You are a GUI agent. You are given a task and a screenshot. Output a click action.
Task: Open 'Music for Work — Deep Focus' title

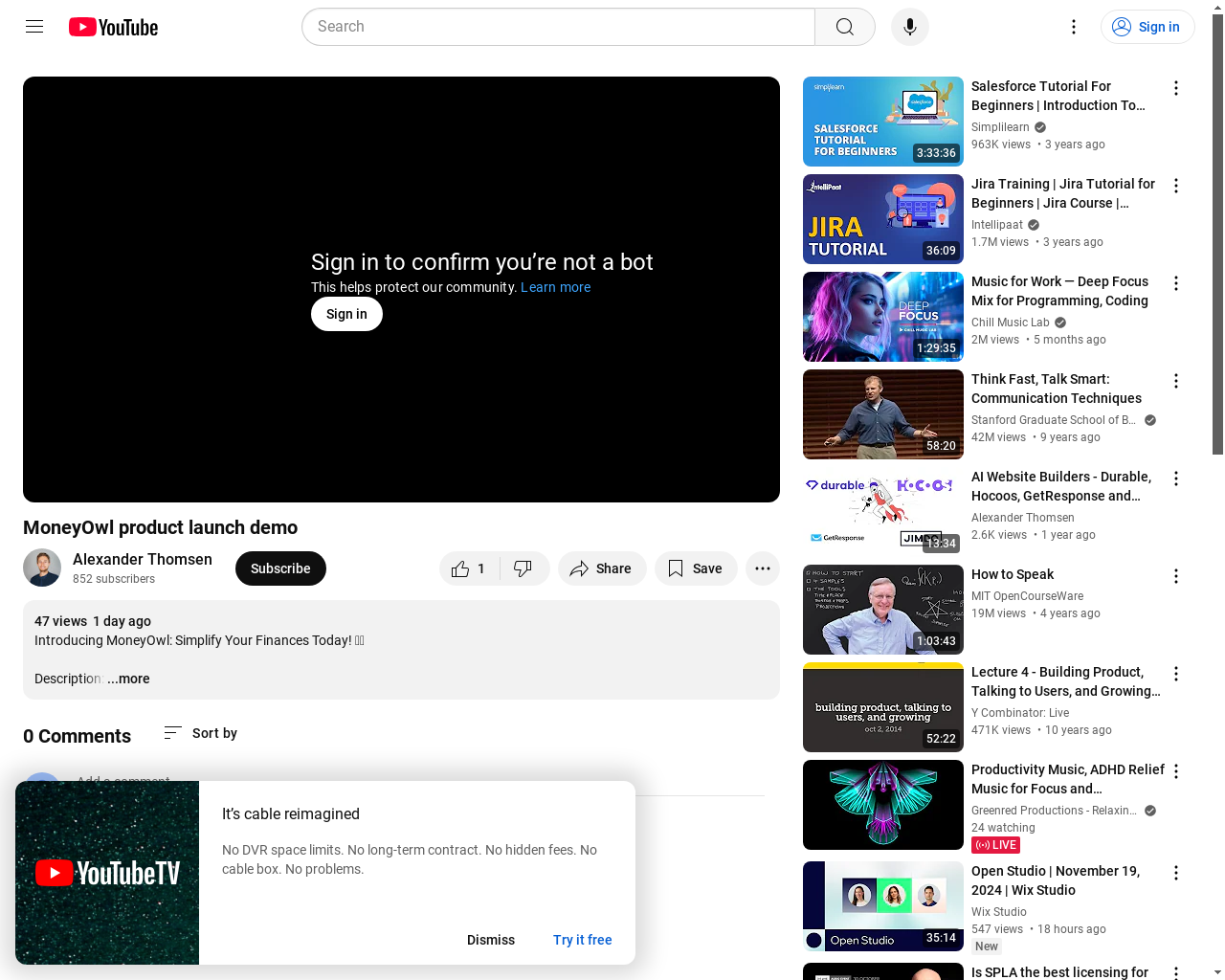(1060, 291)
